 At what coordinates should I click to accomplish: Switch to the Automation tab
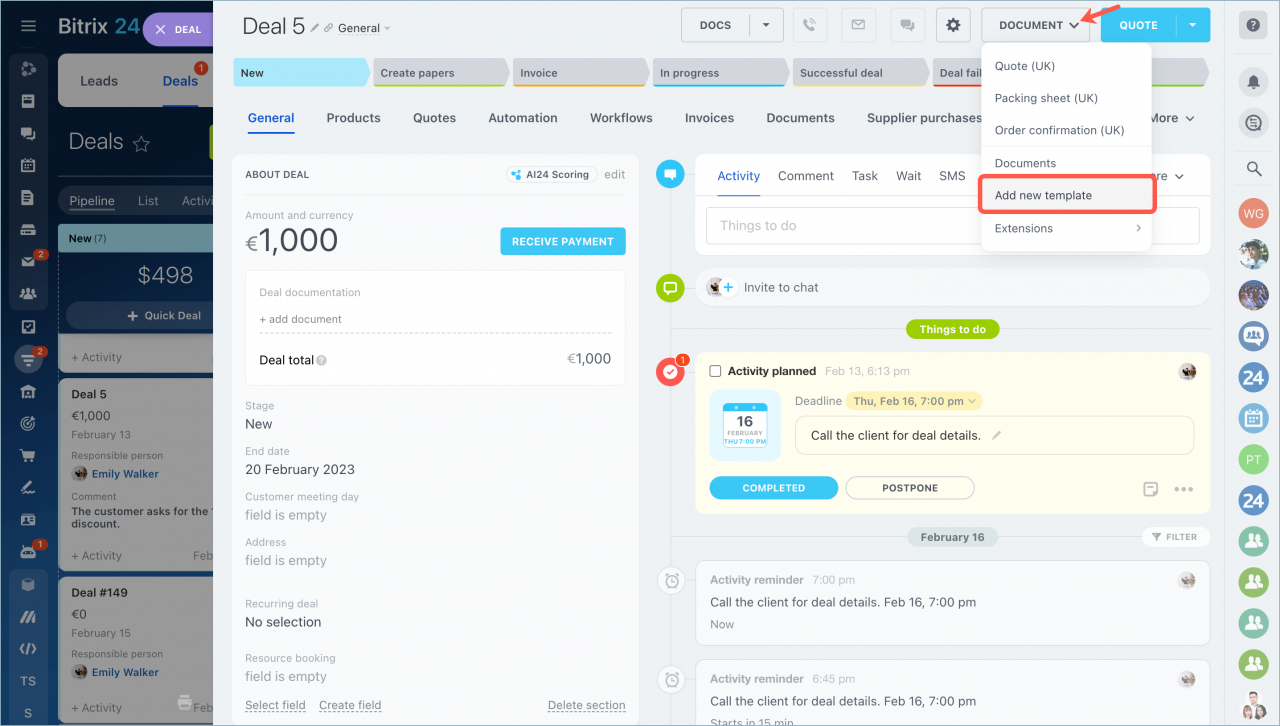tap(523, 118)
